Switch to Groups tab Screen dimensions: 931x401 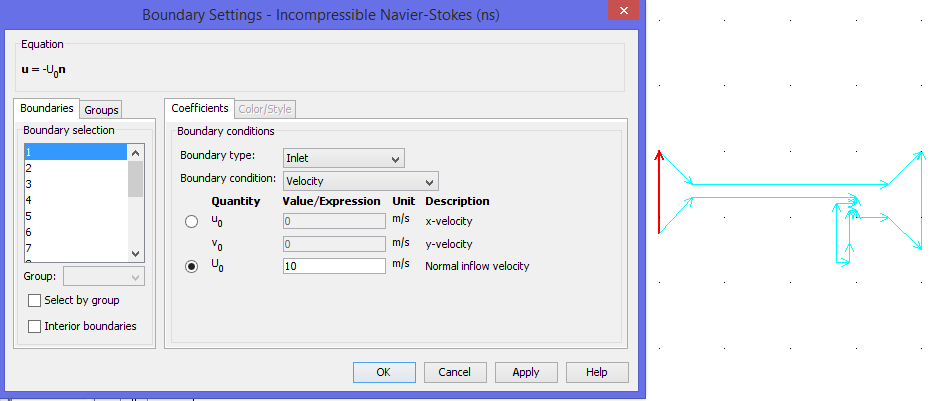[102, 110]
